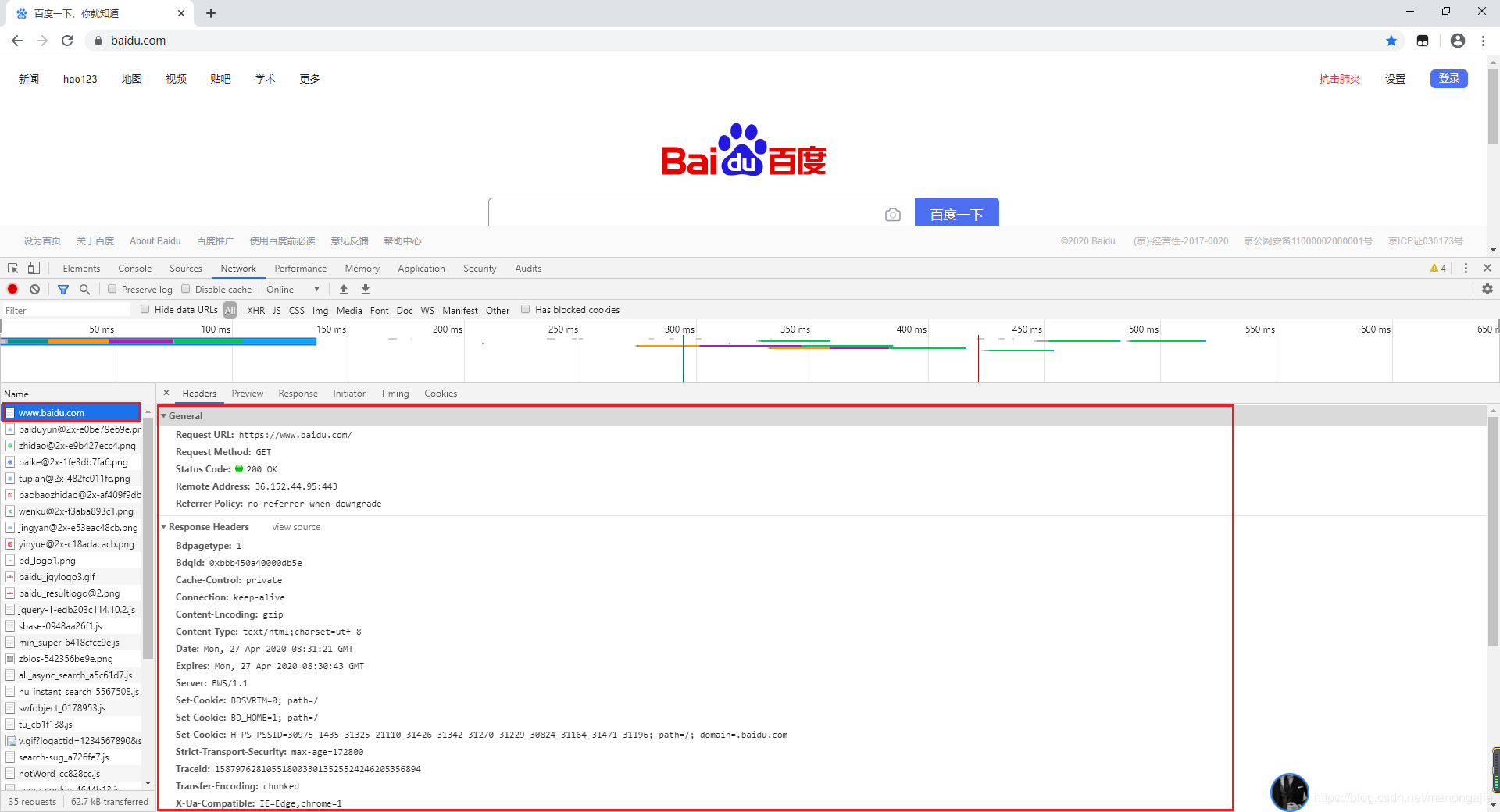Viewport: 1500px width, 812px height.
Task: Click the headers pane scrollbar thumb
Action: click(1493, 531)
